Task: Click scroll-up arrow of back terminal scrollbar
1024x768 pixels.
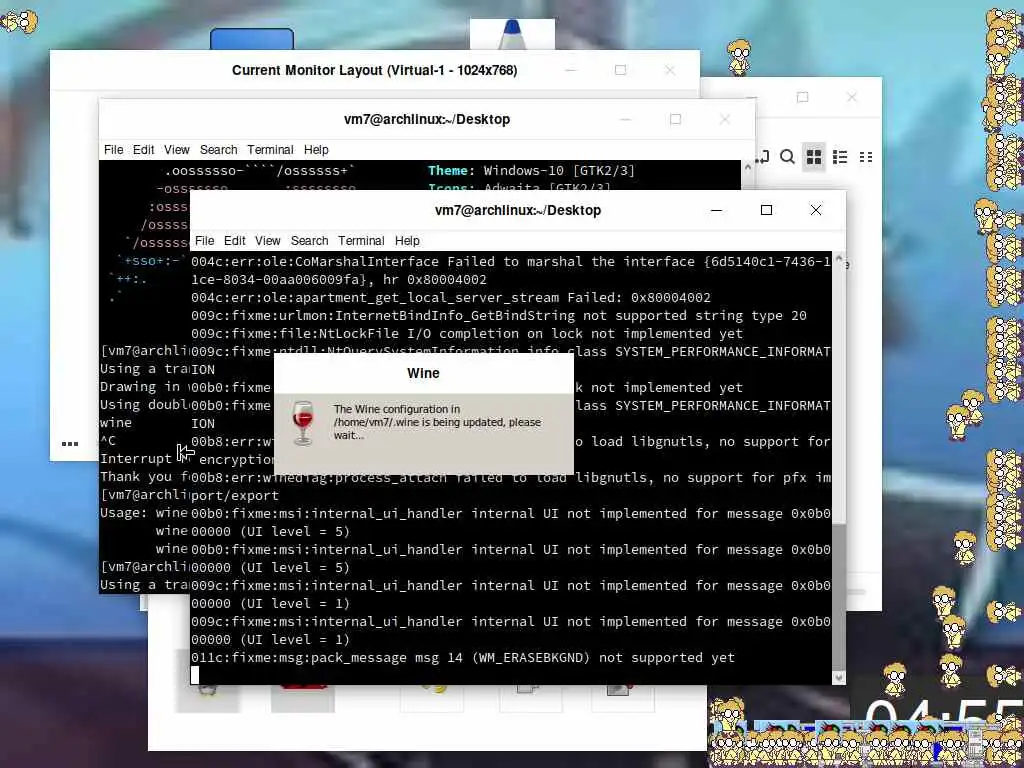Action: click(x=748, y=167)
